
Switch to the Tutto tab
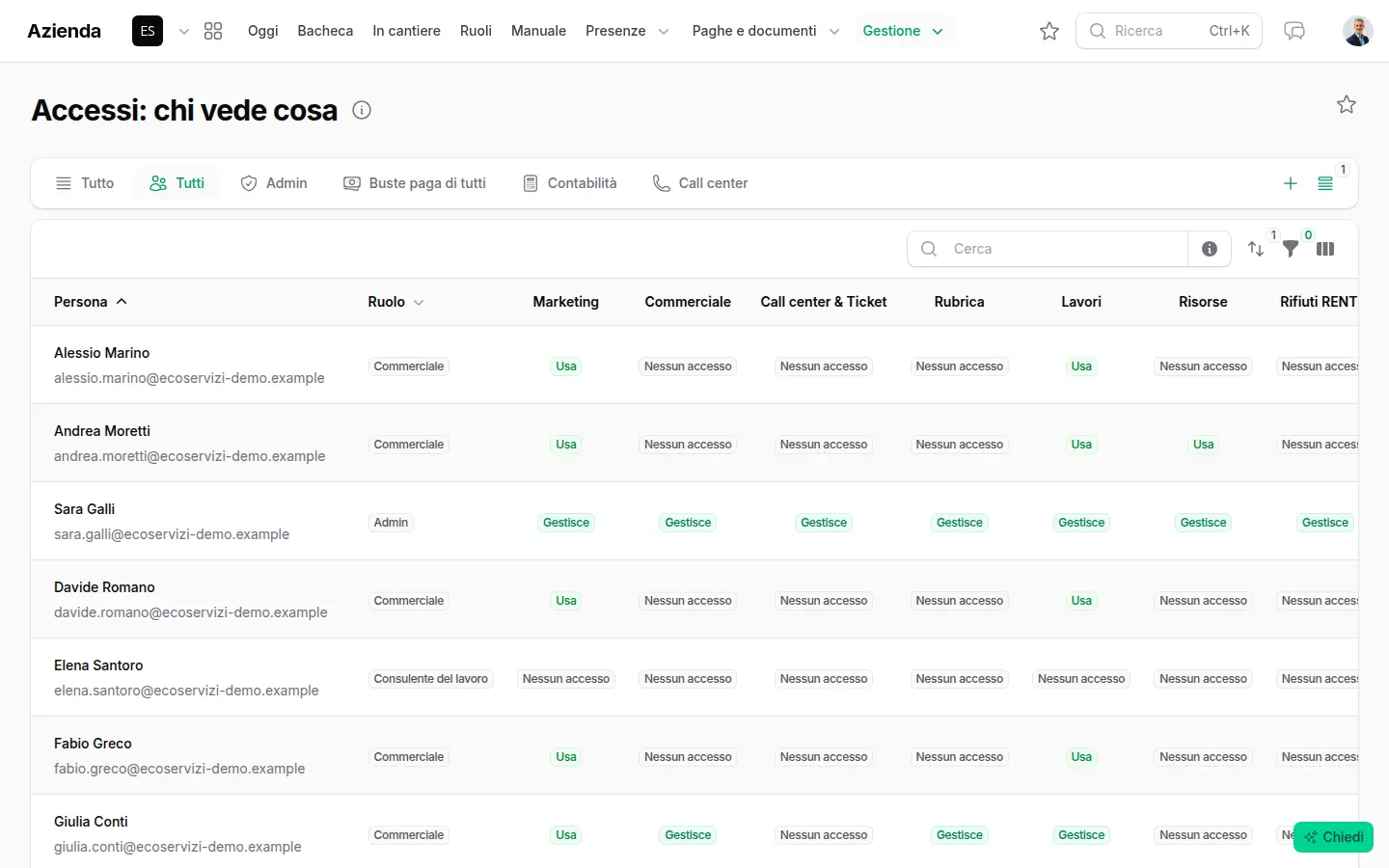(x=85, y=183)
